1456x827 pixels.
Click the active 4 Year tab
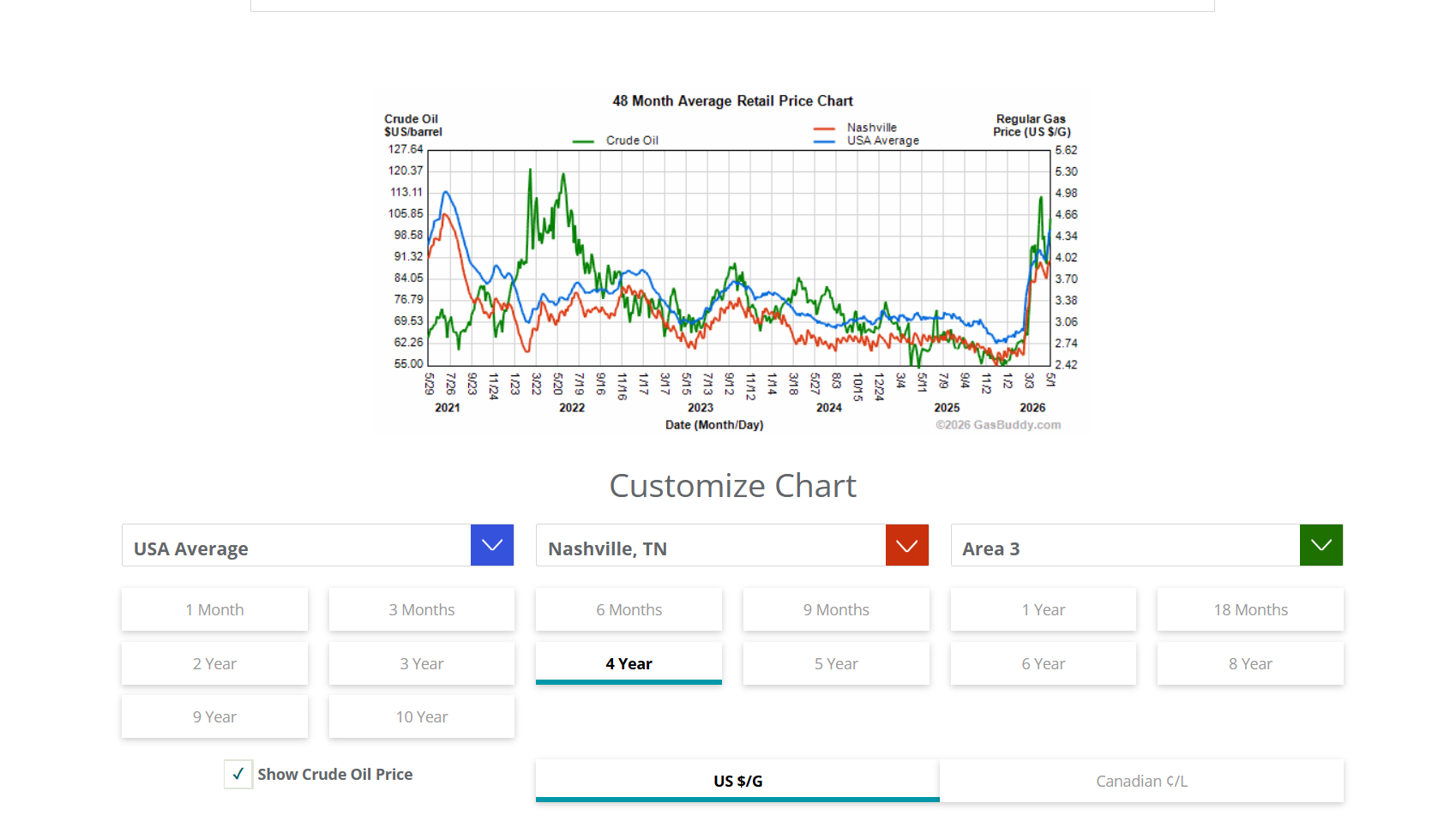tap(629, 663)
